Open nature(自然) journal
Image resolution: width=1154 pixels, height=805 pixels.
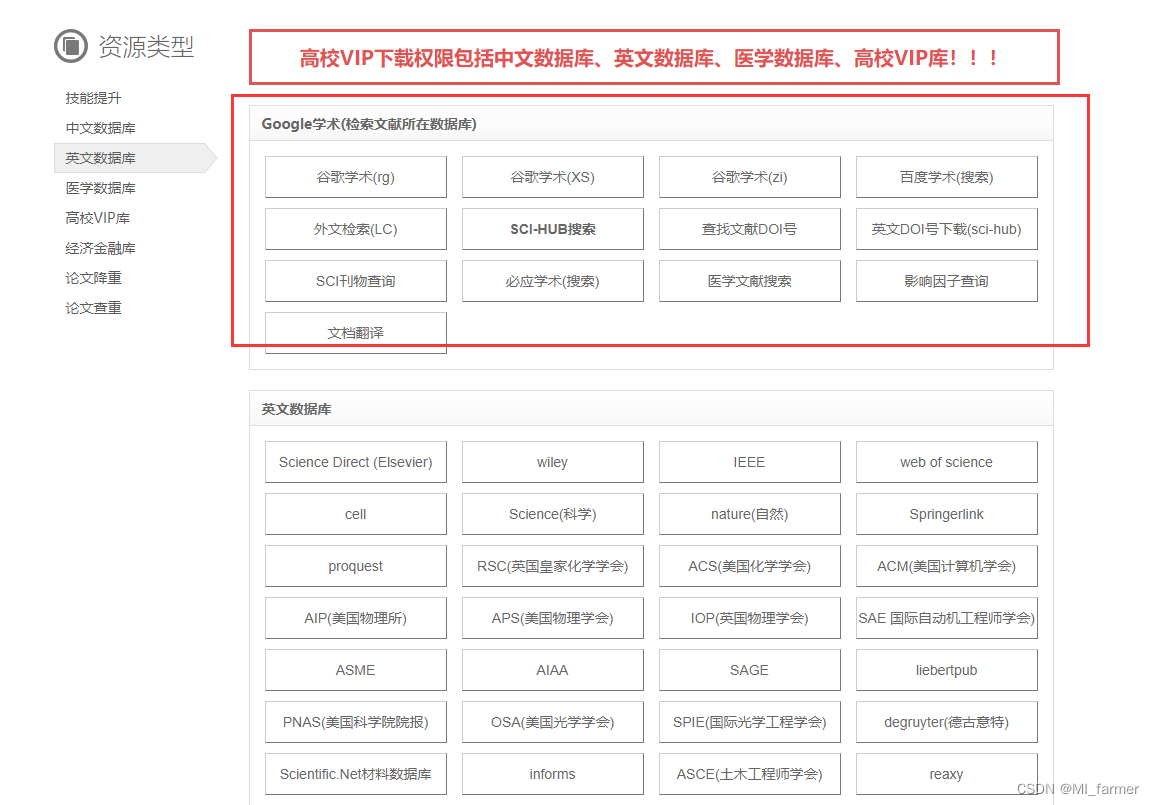pyautogui.click(x=749, y=514)
